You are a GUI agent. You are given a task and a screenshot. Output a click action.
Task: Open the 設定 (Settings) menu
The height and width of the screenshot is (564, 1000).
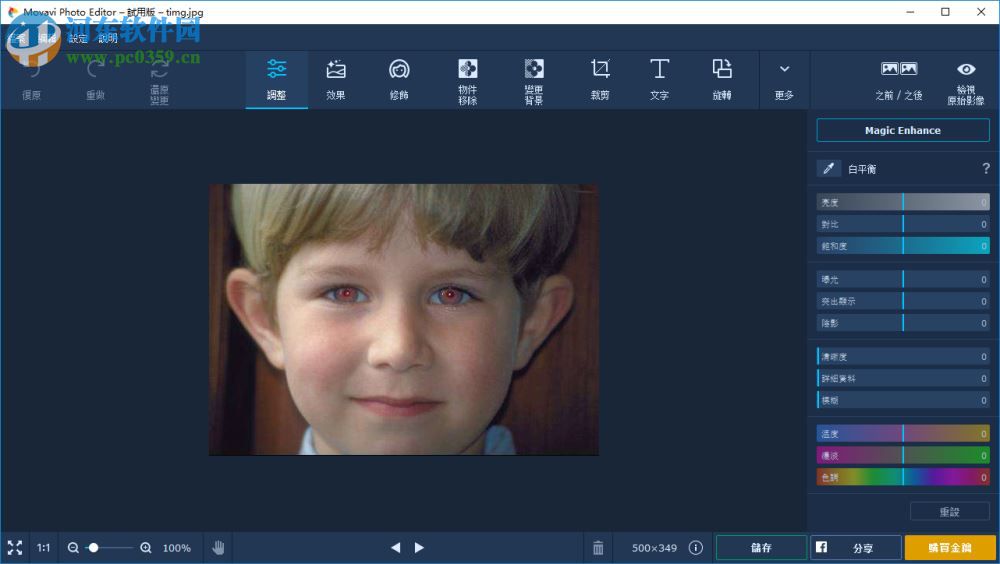(77, 38)
